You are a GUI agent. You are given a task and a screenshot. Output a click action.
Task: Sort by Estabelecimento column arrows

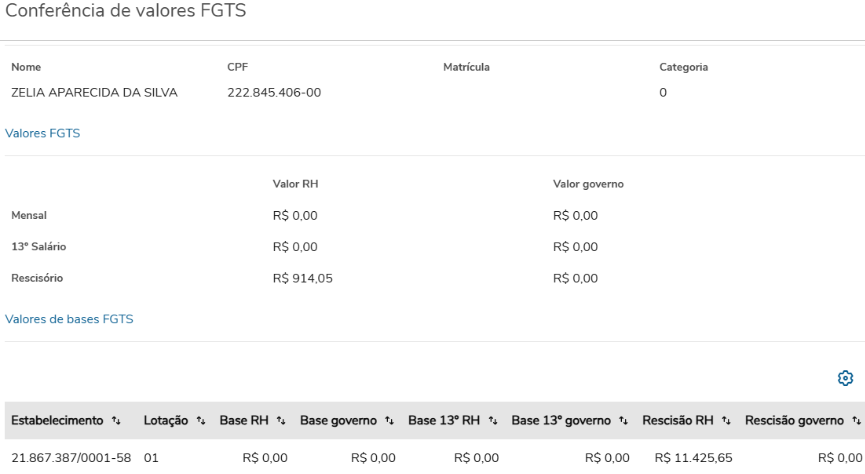(x=116, y=421)
